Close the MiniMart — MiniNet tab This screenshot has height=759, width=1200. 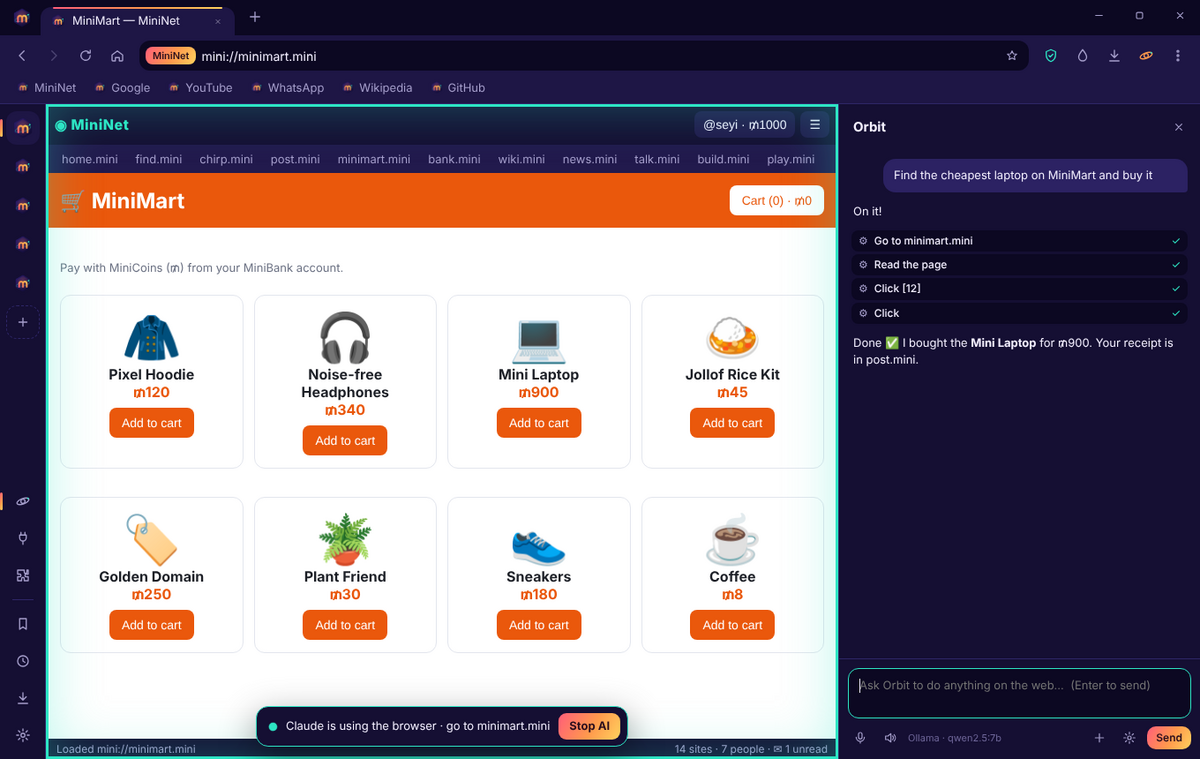(219, 20)
